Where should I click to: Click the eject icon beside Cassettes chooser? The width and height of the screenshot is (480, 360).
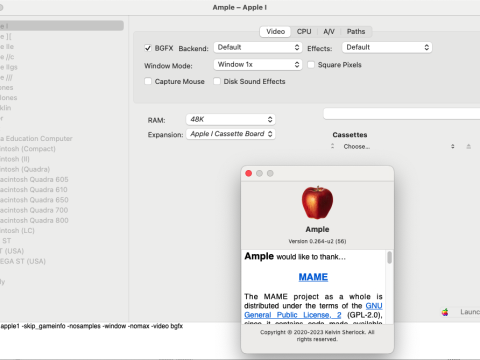coord(468,146)
